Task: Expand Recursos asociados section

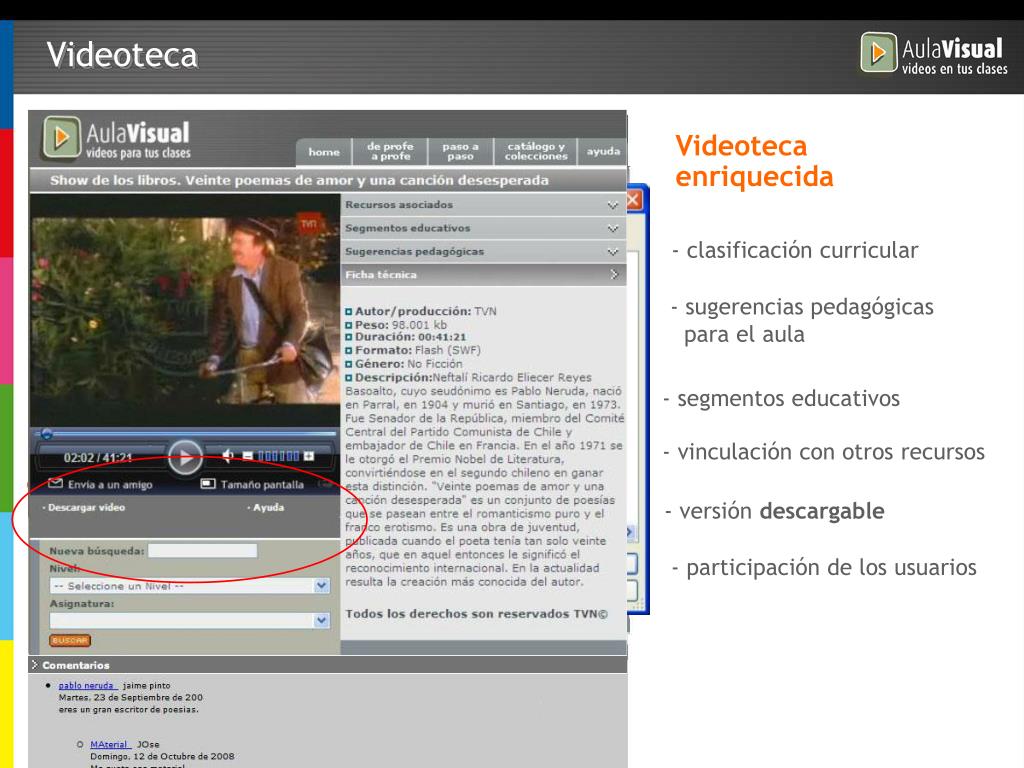Action: click(x=483, y=204)
